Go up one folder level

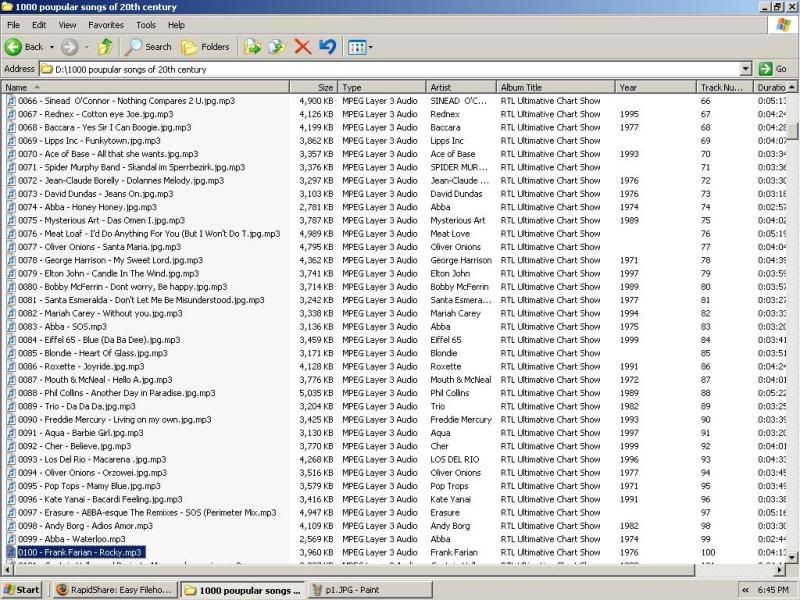[105, 47]
